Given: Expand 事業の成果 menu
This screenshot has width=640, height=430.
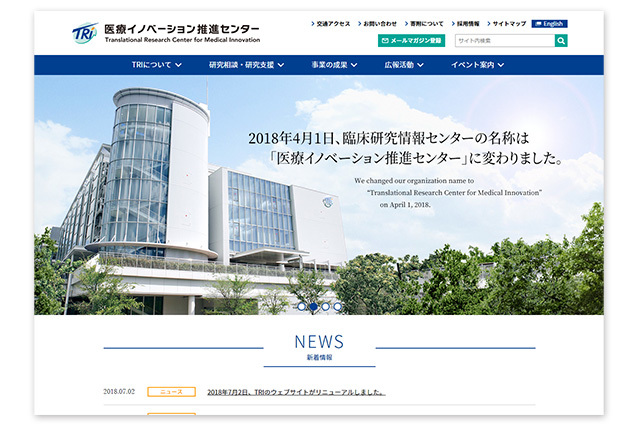Looking at the screenshot, I should click(334, 65).
